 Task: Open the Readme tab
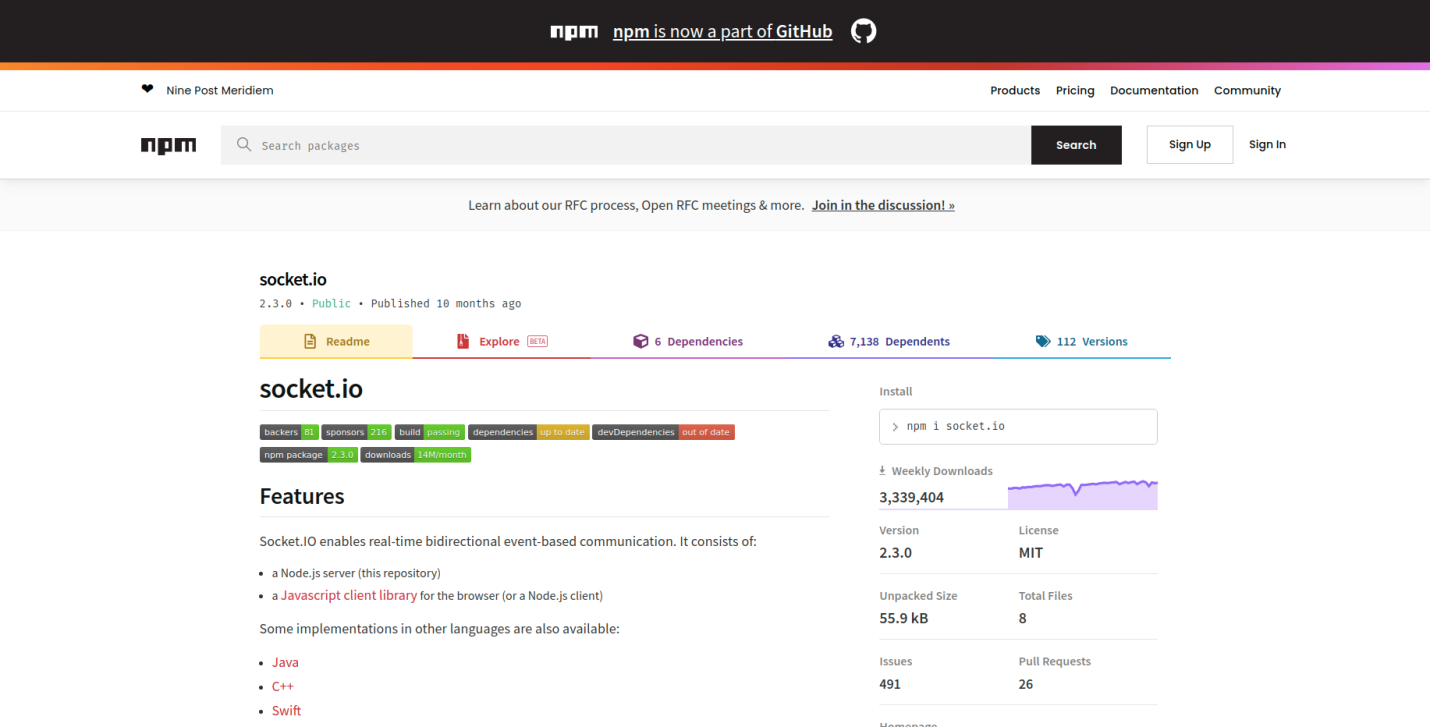click(x=336, y=341)
